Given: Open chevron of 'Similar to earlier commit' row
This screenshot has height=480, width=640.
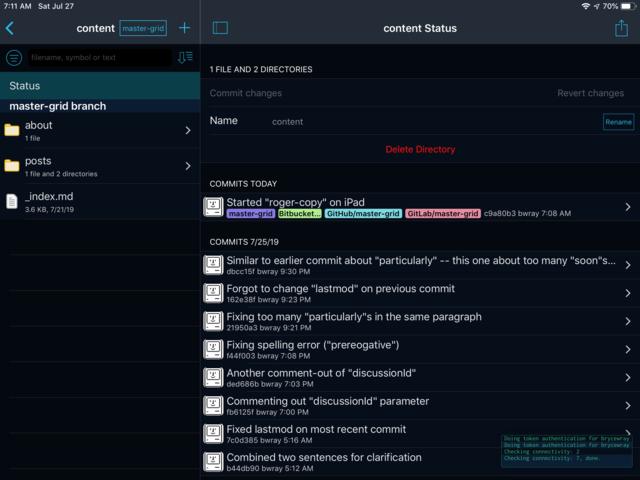Looking at the screenshot, I should click(x=628, y=265).
